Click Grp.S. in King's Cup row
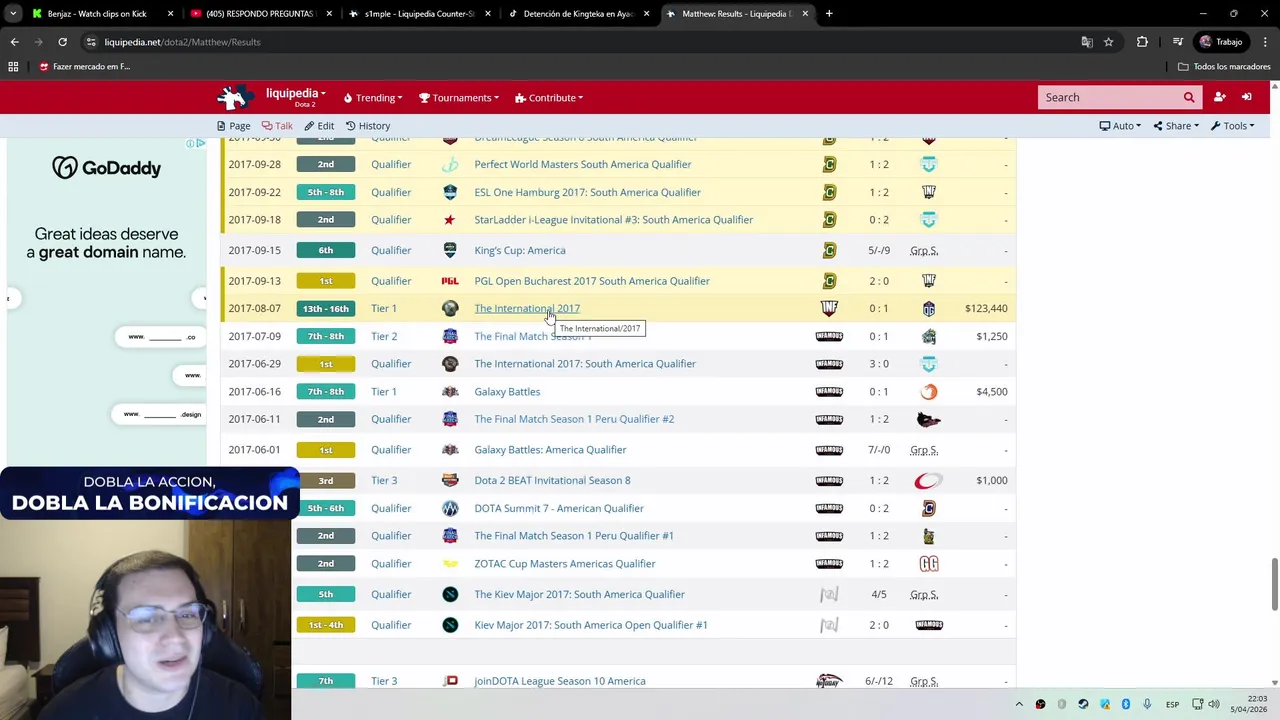Screen dimensions: 1280x720 924,250
